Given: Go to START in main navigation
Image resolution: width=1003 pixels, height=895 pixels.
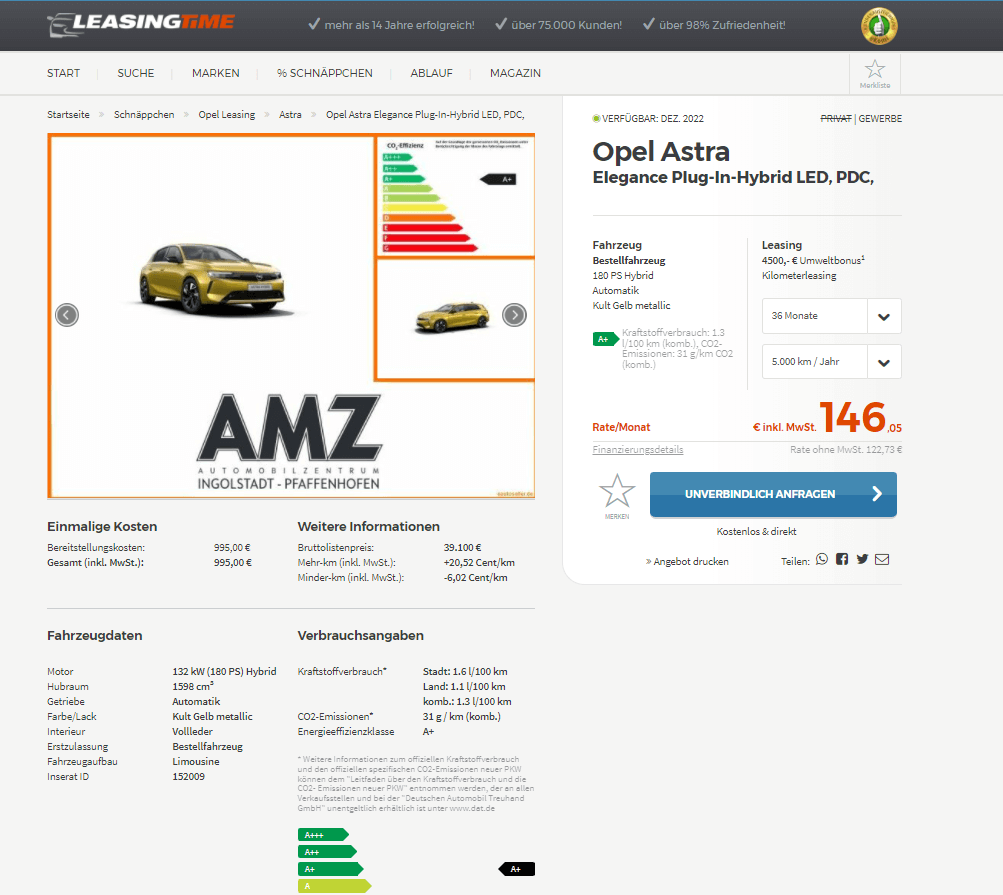Looking at the screenshot, I should (63, 73).
